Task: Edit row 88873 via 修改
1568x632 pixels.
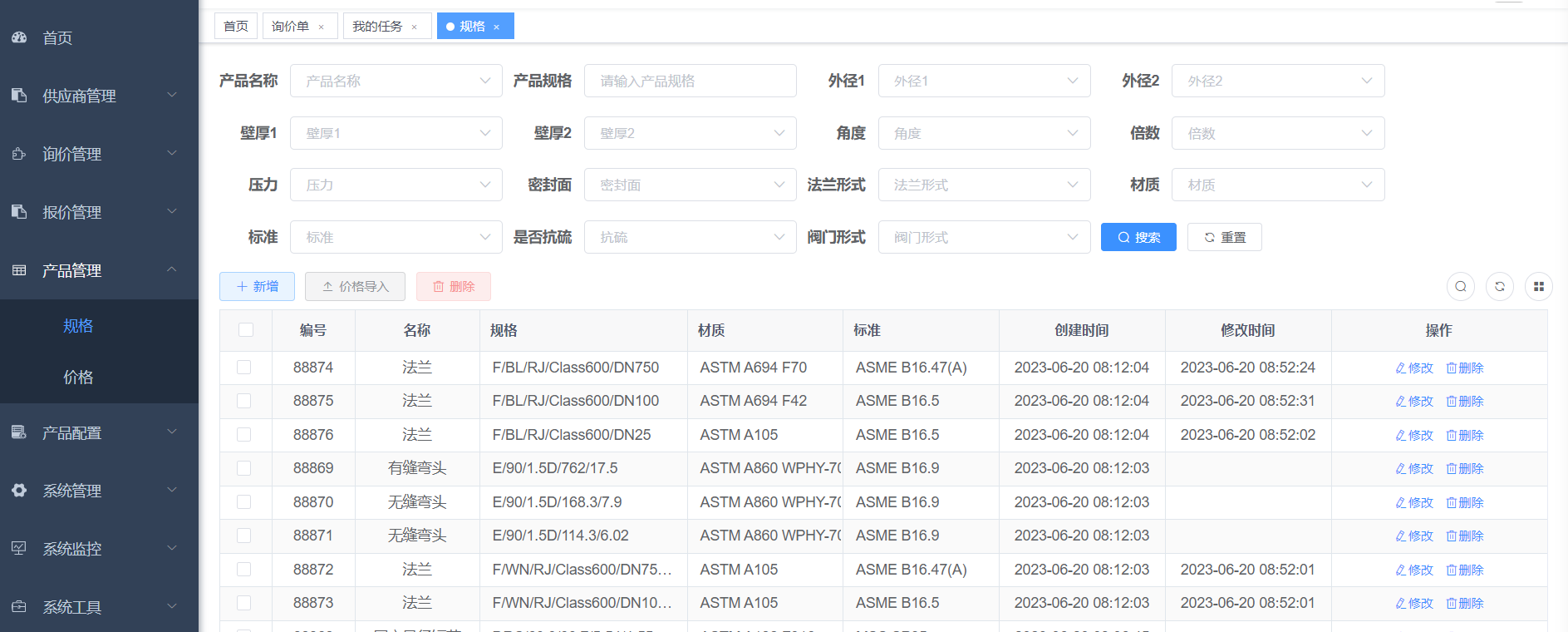Action: 1414,604
